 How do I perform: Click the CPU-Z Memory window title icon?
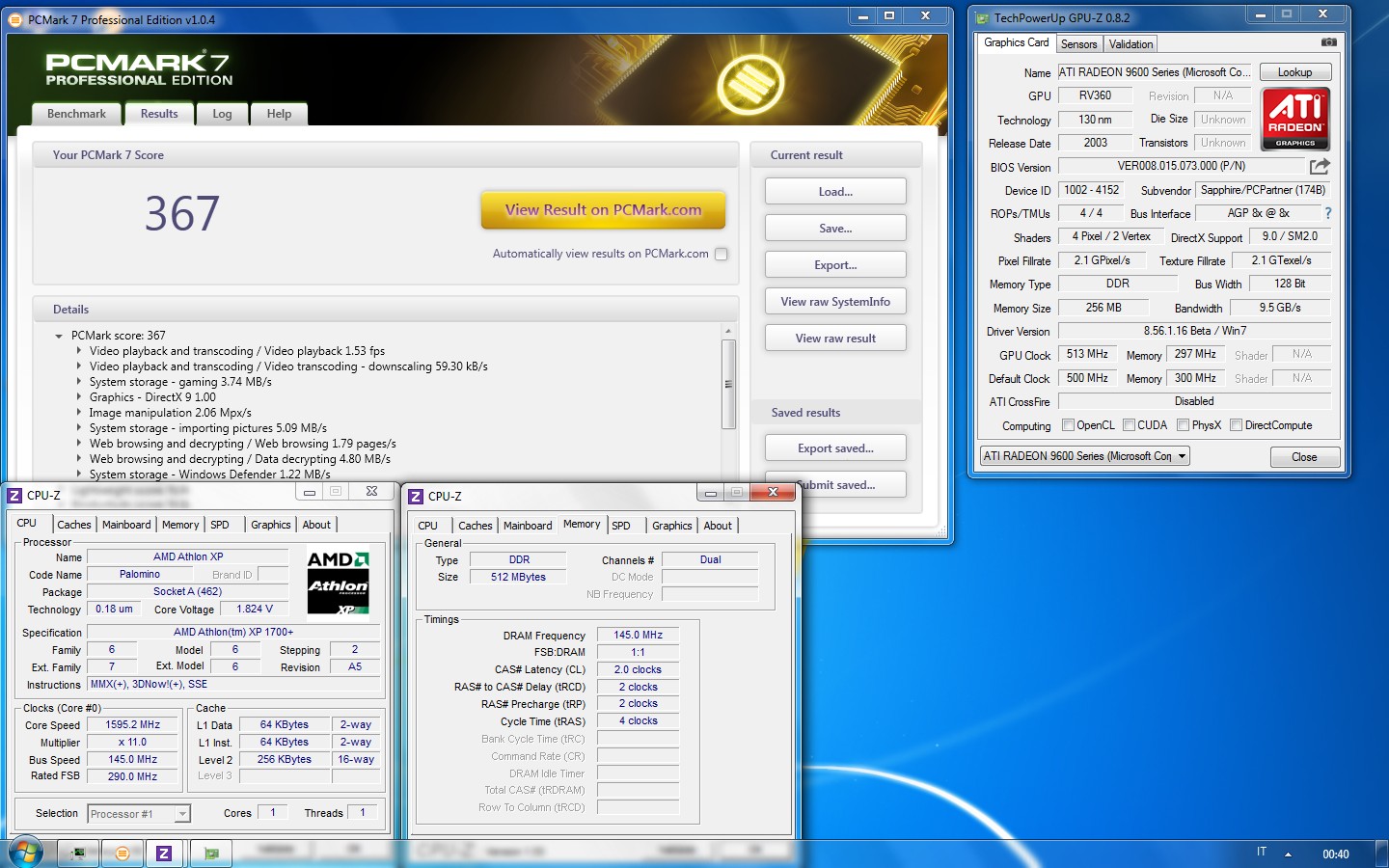416,496
